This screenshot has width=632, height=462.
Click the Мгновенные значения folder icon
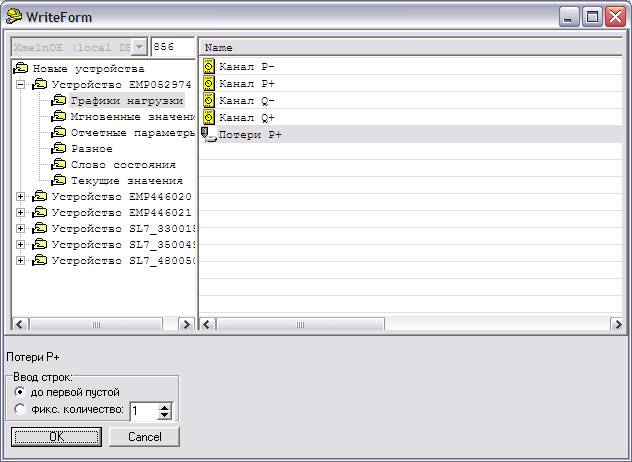[x=59, y=117]
